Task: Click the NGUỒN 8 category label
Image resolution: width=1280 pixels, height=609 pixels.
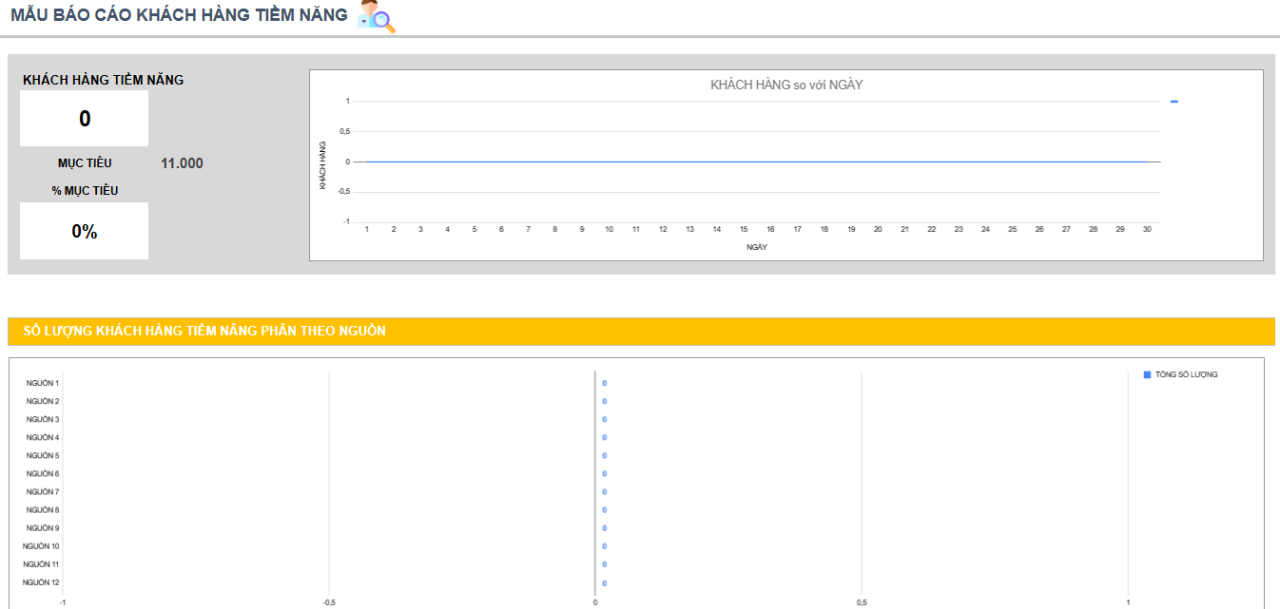Action: [42, 510]
